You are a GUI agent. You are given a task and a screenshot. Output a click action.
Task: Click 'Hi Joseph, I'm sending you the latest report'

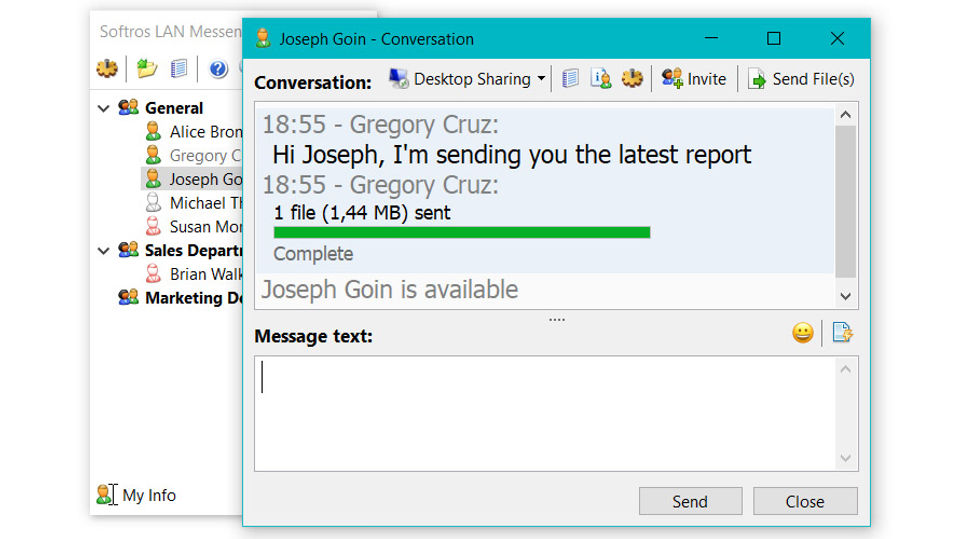tap(512, 154)
